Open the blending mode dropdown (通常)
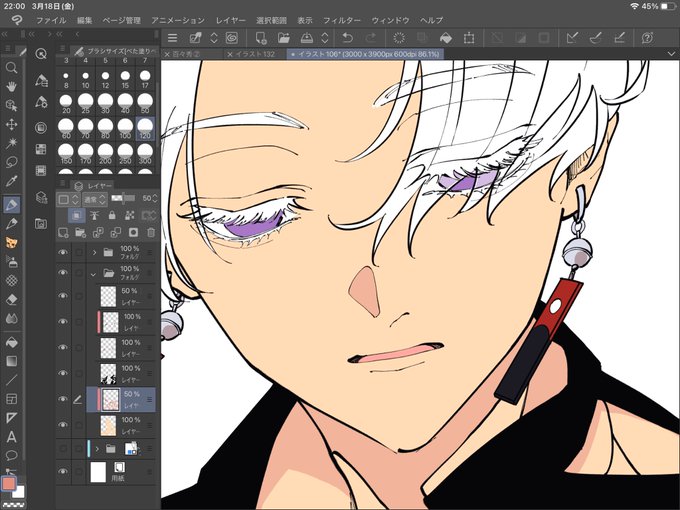Viewport: 680px width, 510px height. 95,199
